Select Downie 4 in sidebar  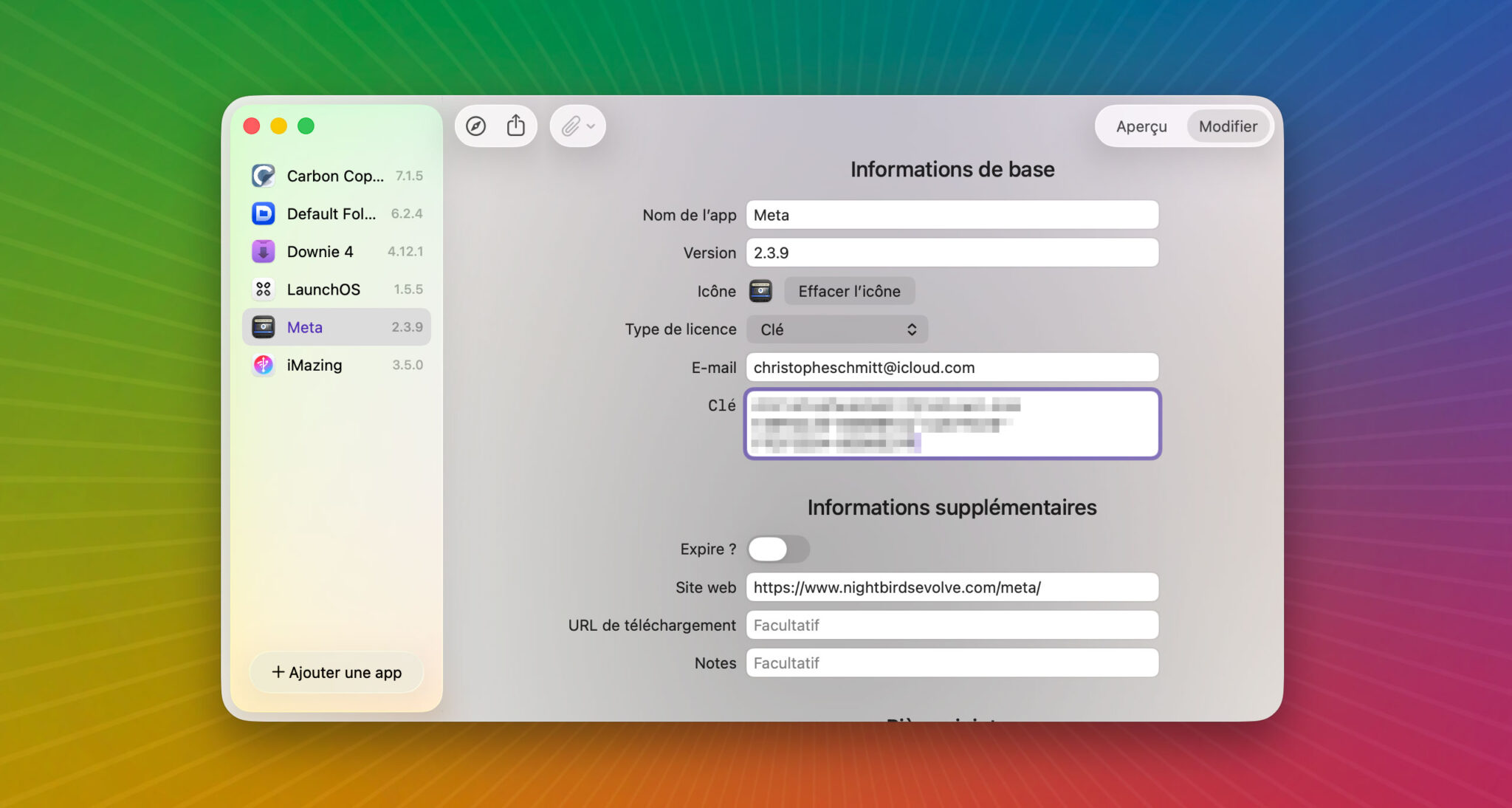point(337,251)
